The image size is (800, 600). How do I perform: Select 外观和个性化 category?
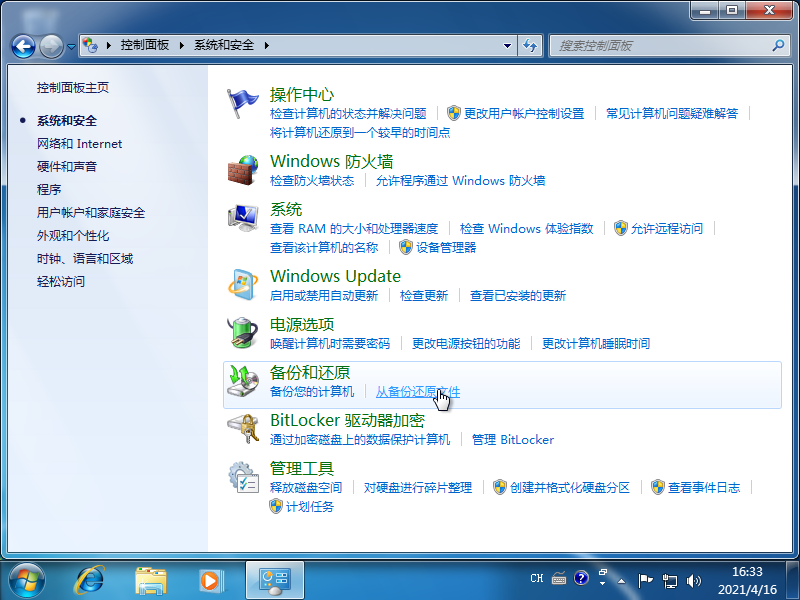pos(73,236)
